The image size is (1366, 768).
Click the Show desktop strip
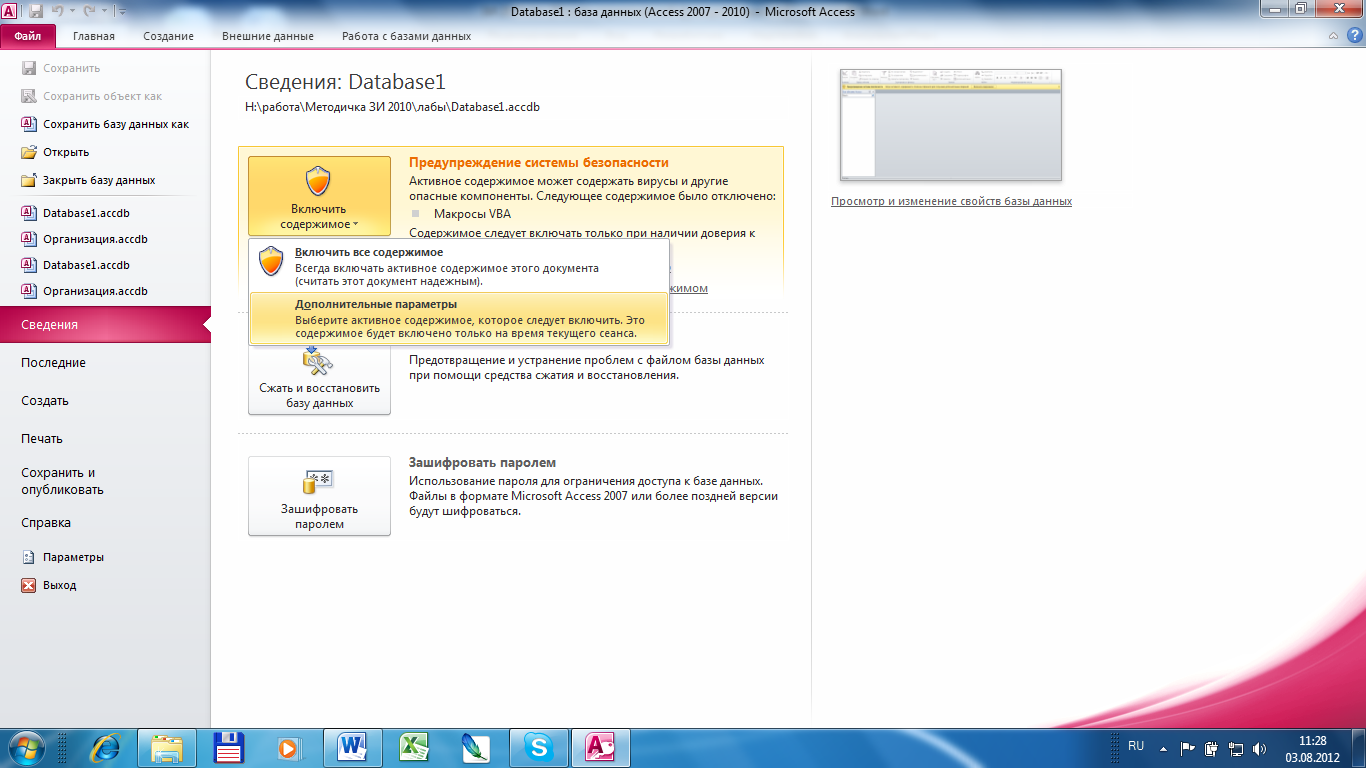1358,748
